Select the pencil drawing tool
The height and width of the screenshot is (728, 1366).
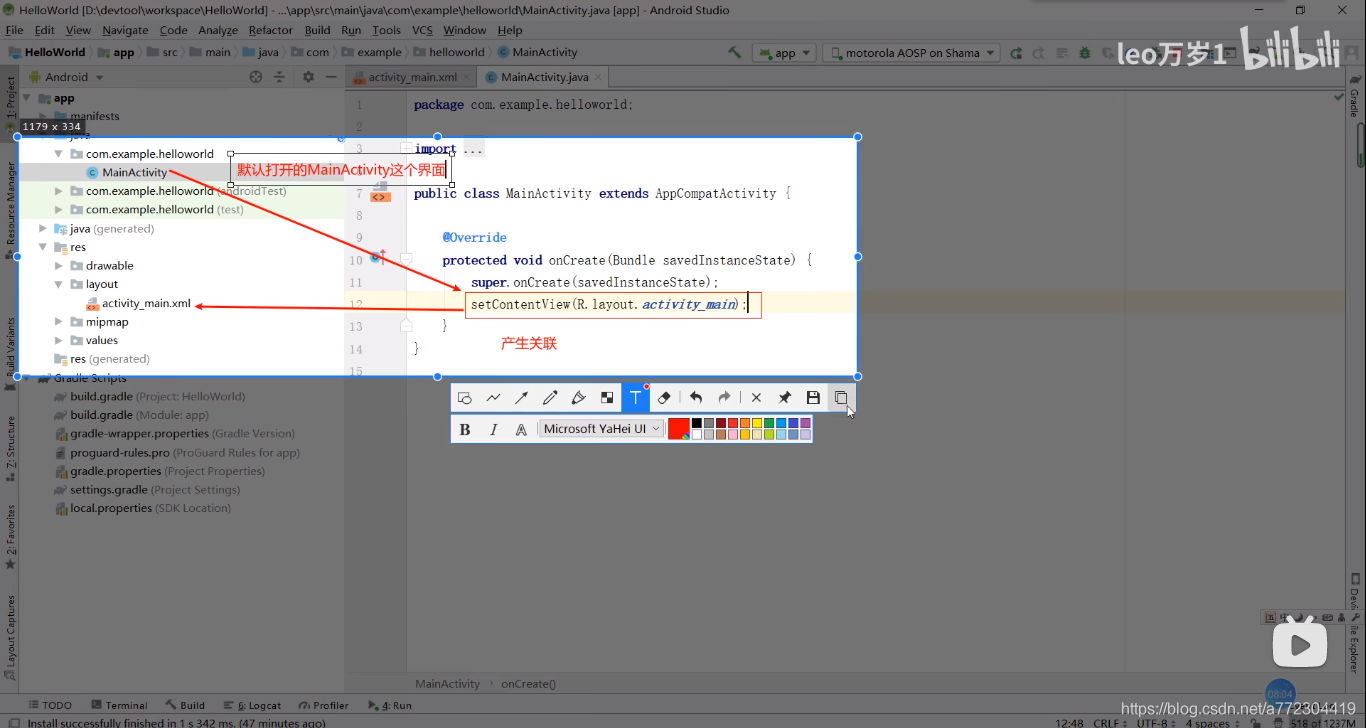(x=550, y=398)
